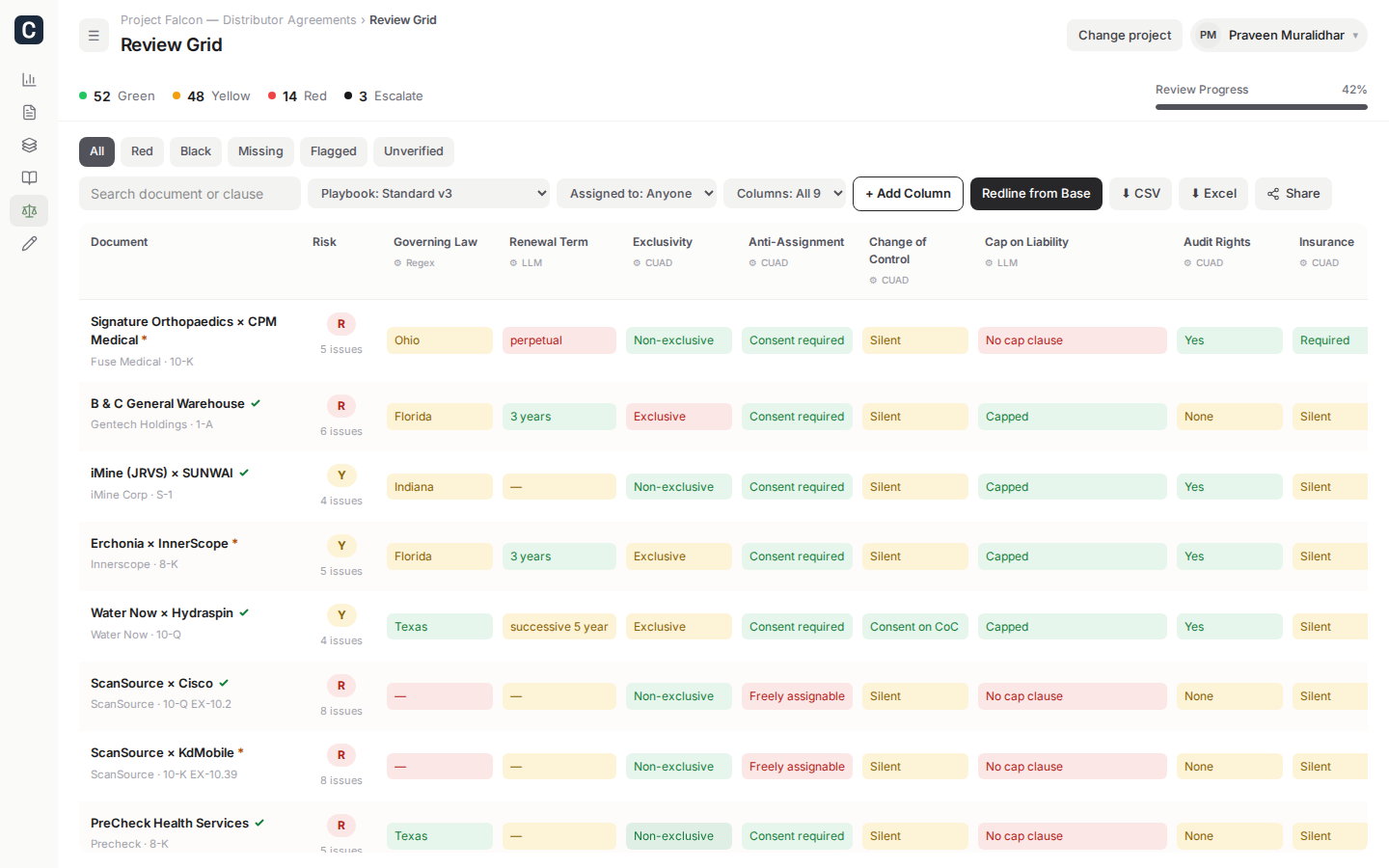Image resolution: width=1389 pixels, height=868 pixels.
Task: Open Signature Orthopaedics × CPM Medical document
Action: [183, 331]
